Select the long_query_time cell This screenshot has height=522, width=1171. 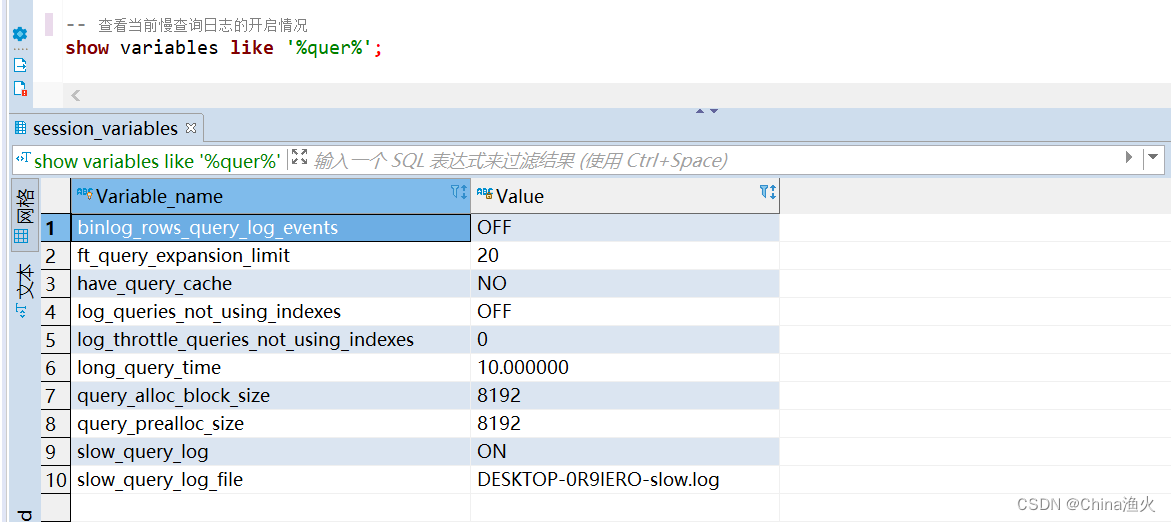pyautogui.click(x=270, y=367)
